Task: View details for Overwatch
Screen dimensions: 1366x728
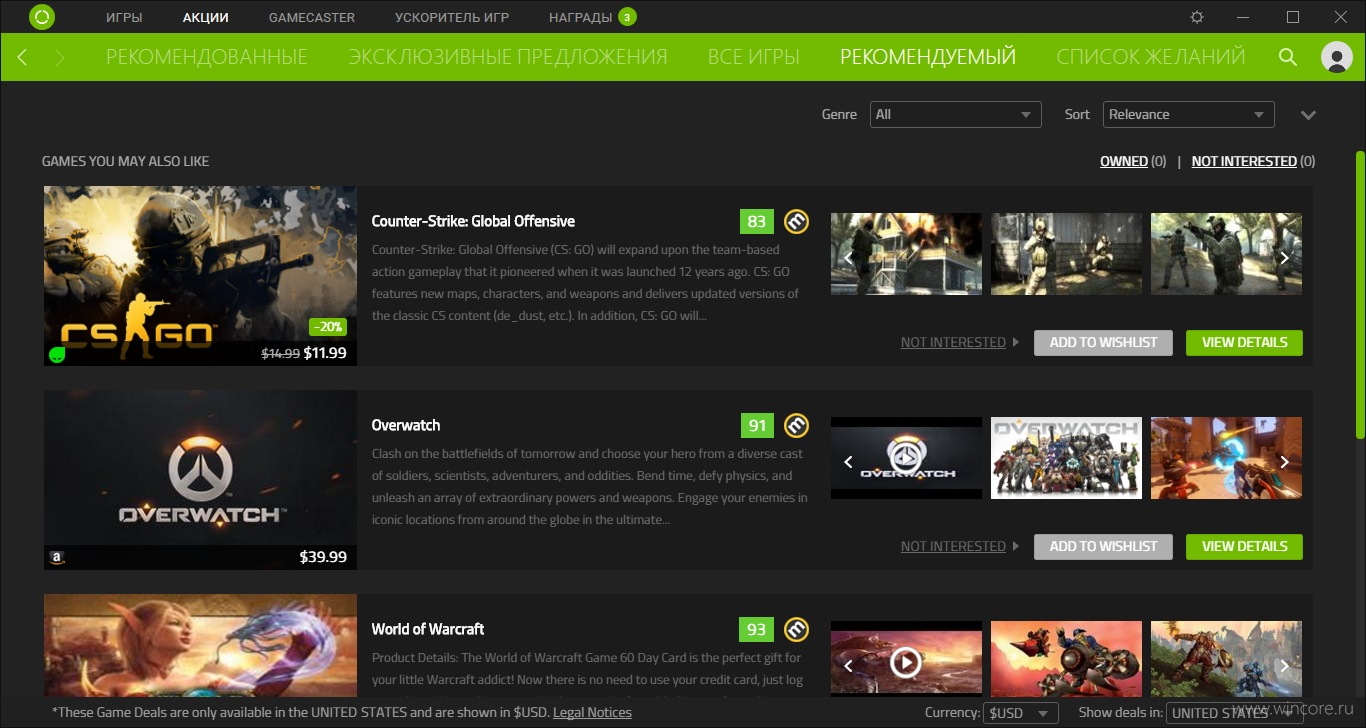Action: [x=1244, y=546]
